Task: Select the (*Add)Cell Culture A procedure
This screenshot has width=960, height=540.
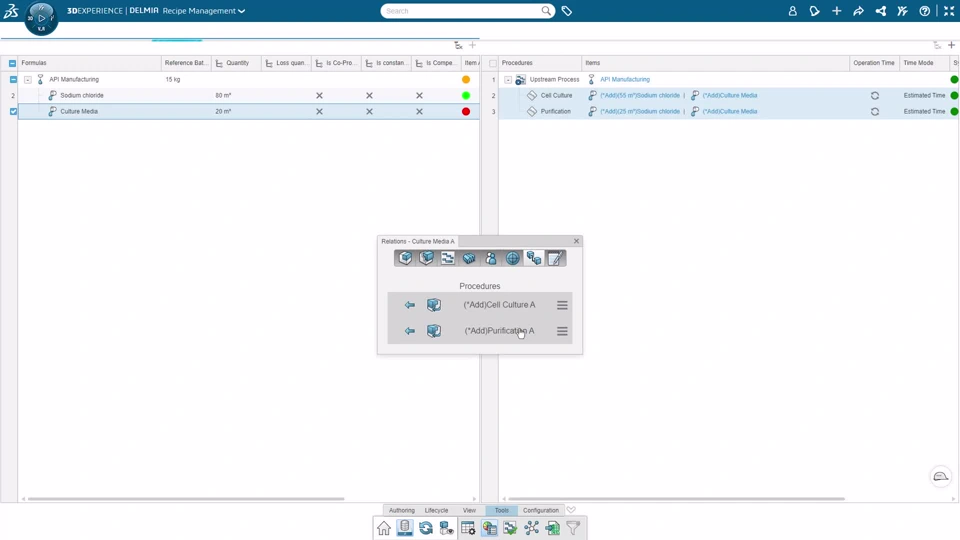Action: [x=499, y=305]
